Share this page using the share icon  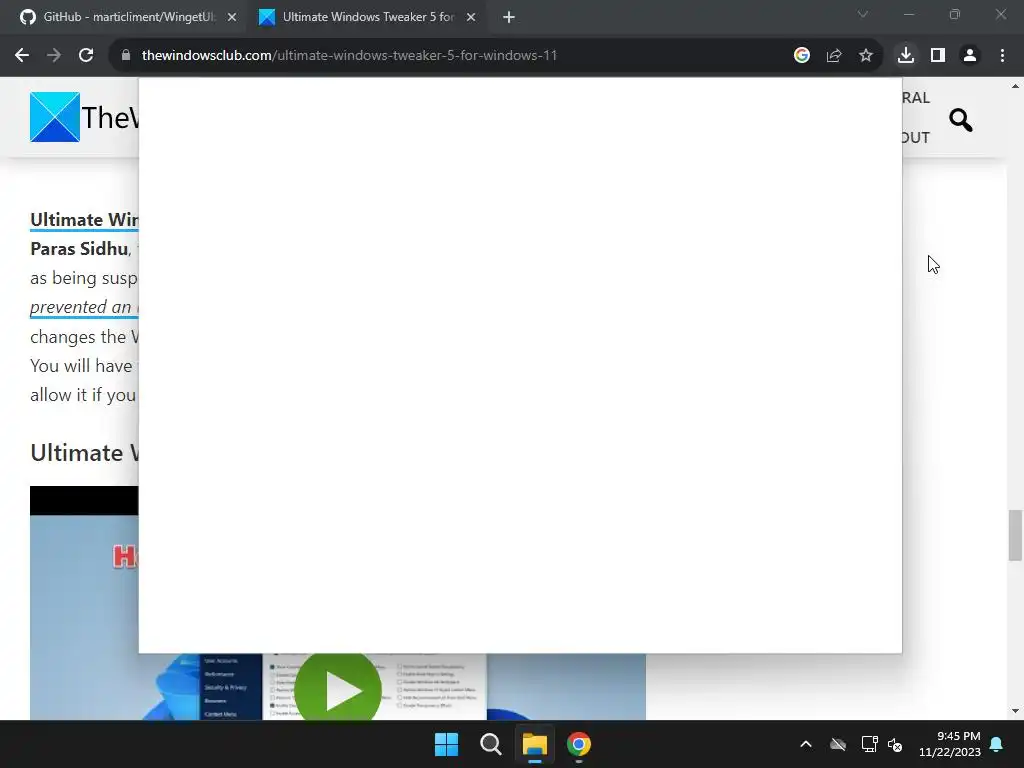click(834, 56)
